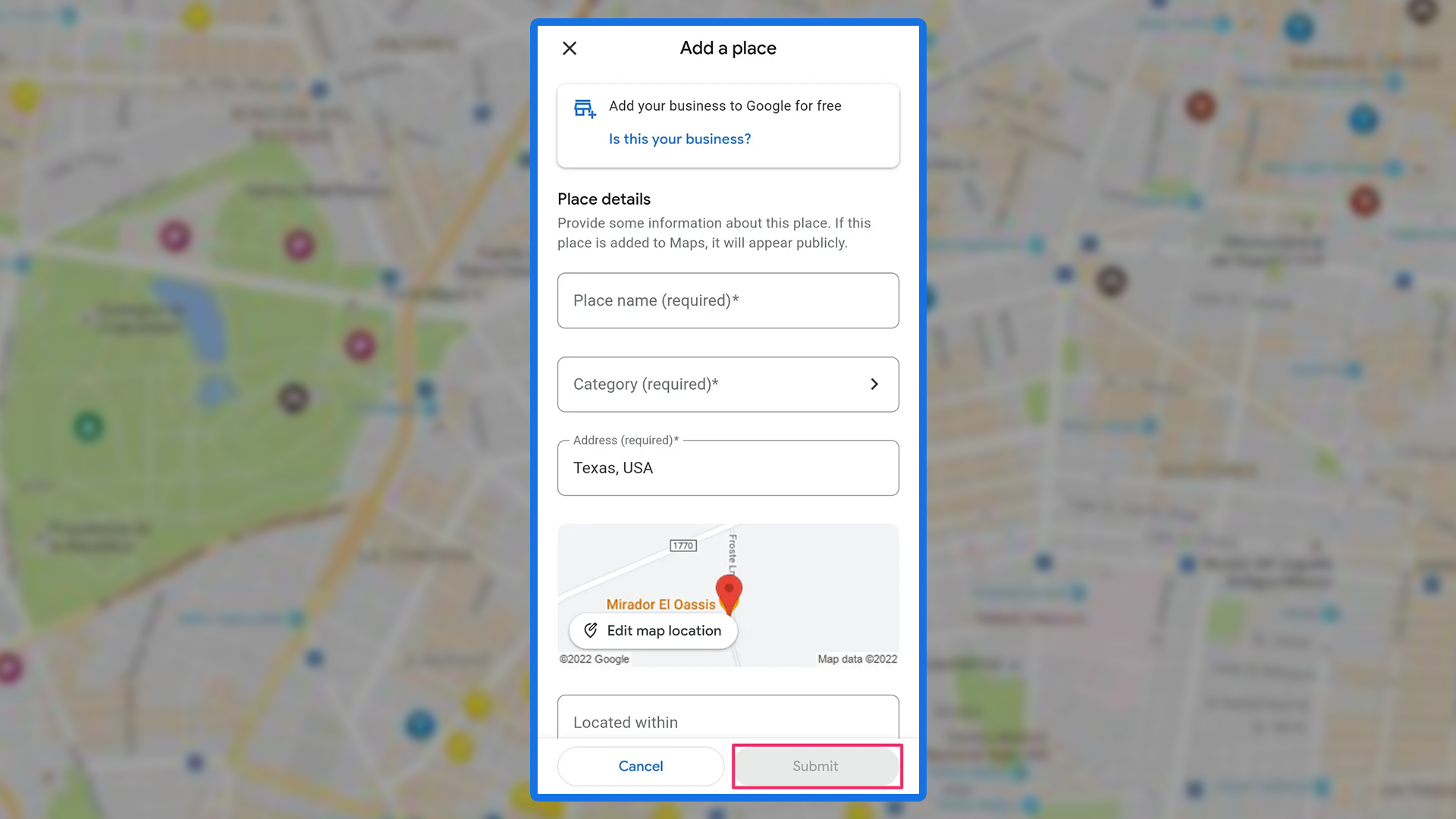Image resolution: width=1456 pixels, height=819 pixels.
Task: Click the Edit map location icon
Action: click(x=590, y=630)
